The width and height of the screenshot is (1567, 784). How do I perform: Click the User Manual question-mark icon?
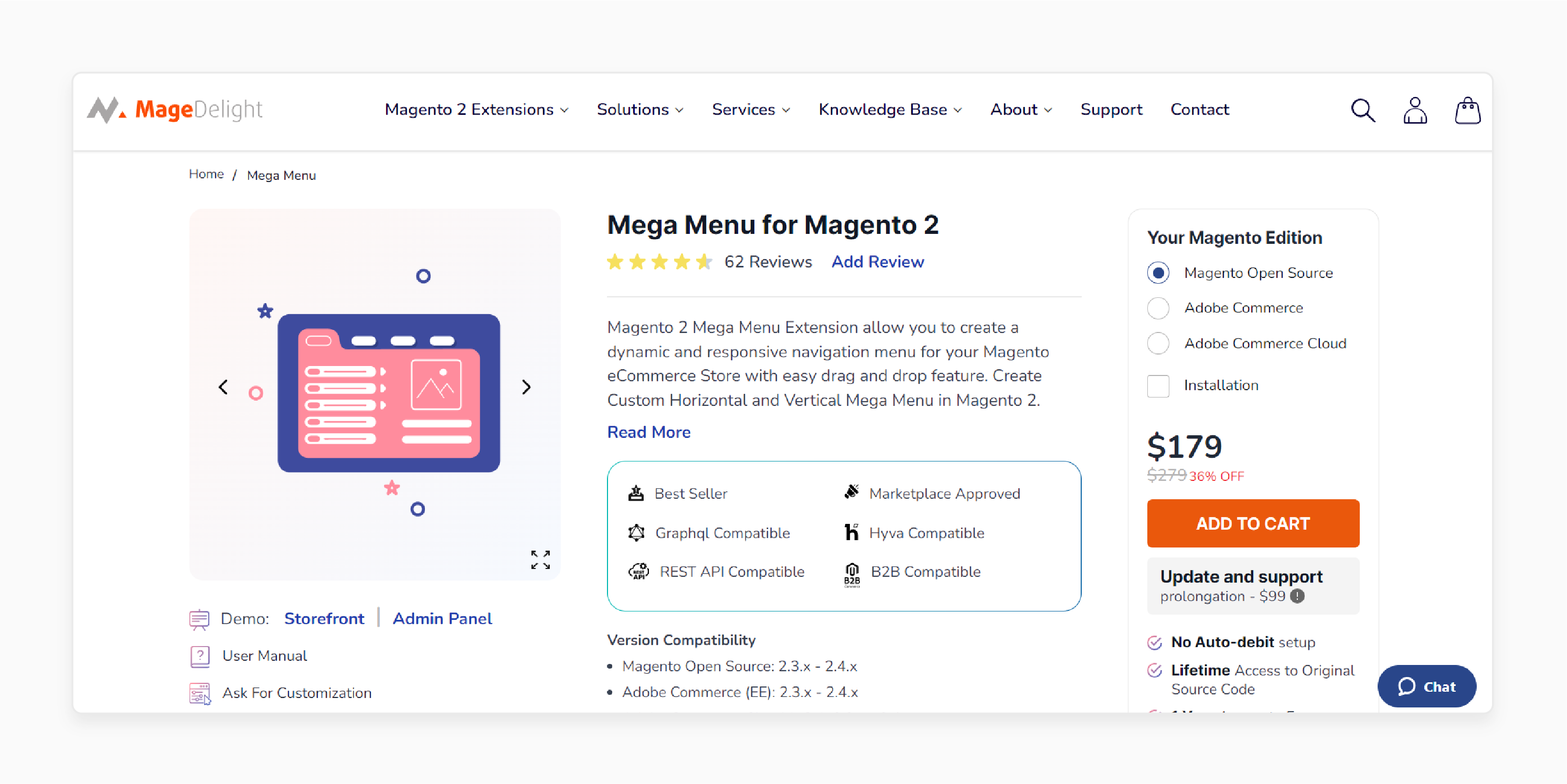[x=199, y=656]
